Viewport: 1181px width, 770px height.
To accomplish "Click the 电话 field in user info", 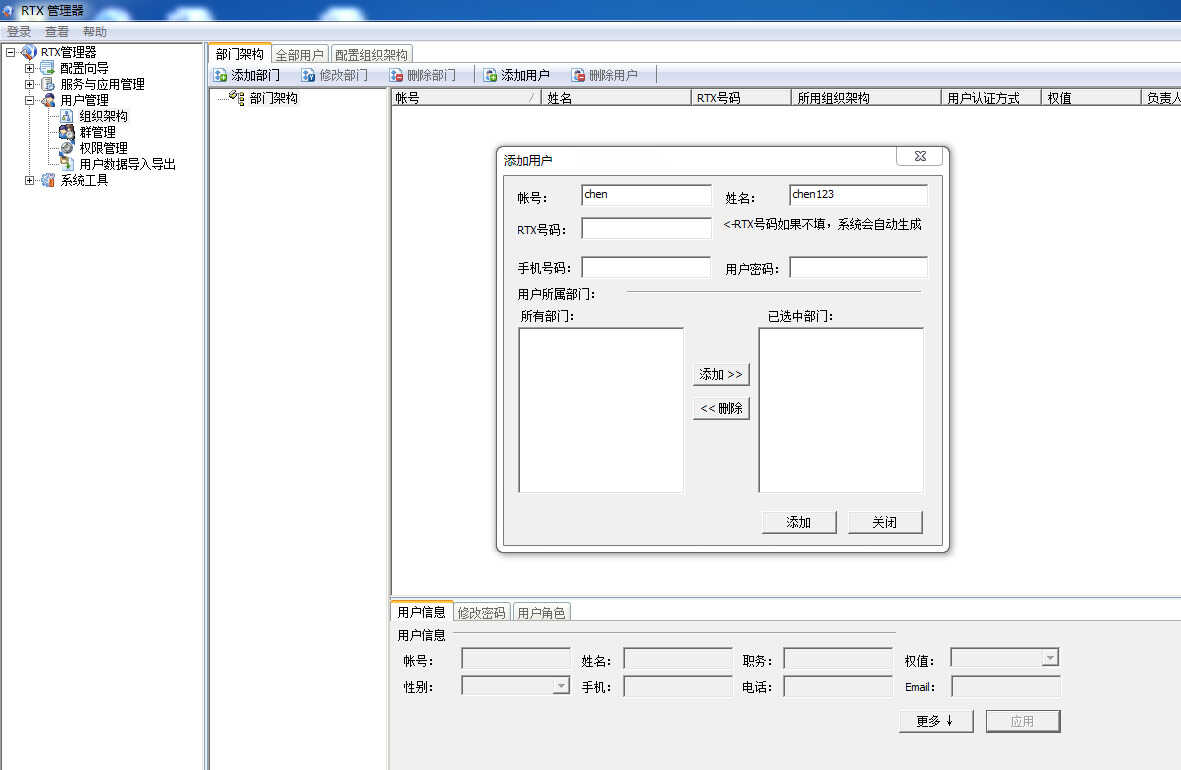I will [x=838, y=686].
